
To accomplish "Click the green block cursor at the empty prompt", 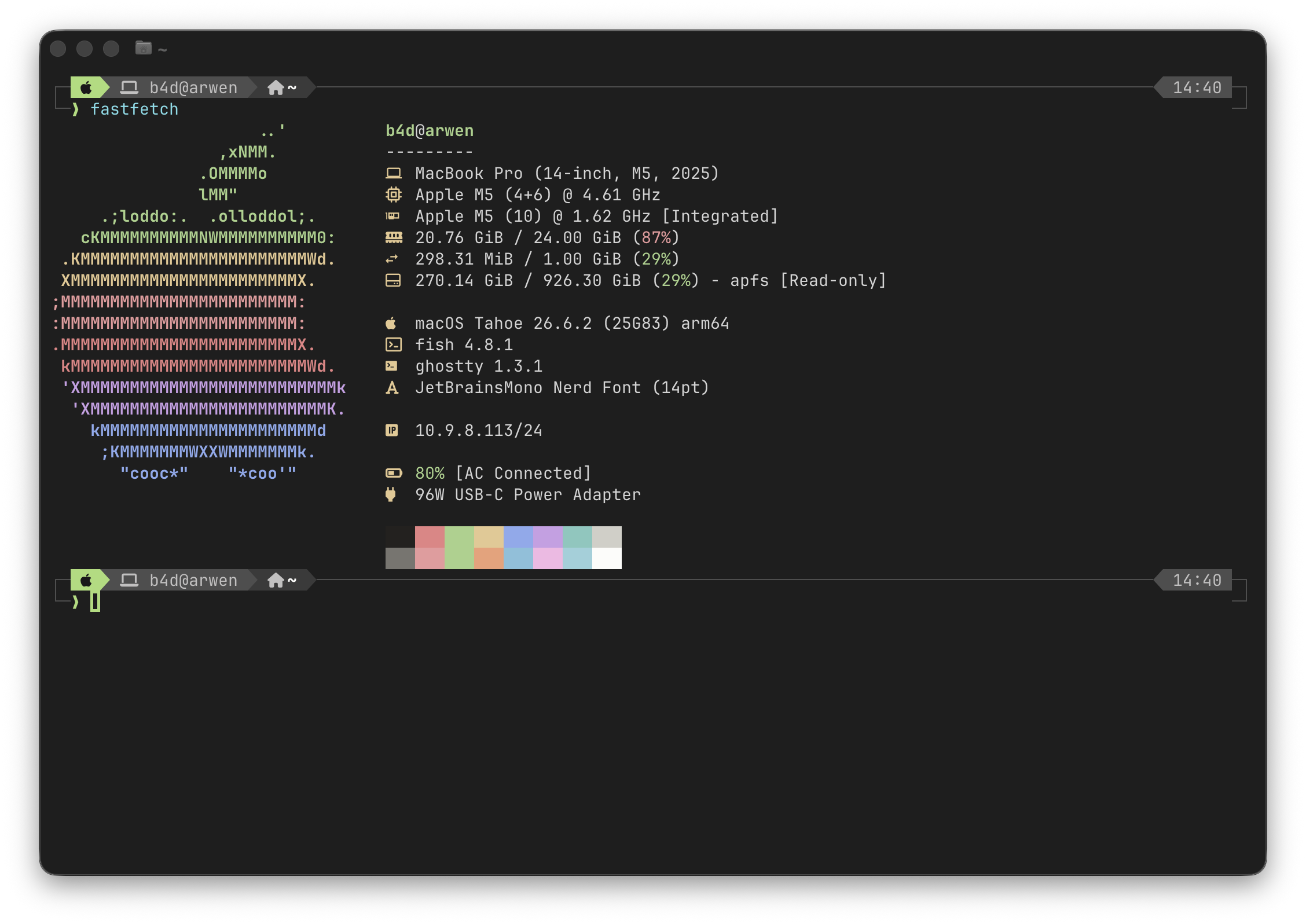I will pyautogui.click(x=96, y=602).
